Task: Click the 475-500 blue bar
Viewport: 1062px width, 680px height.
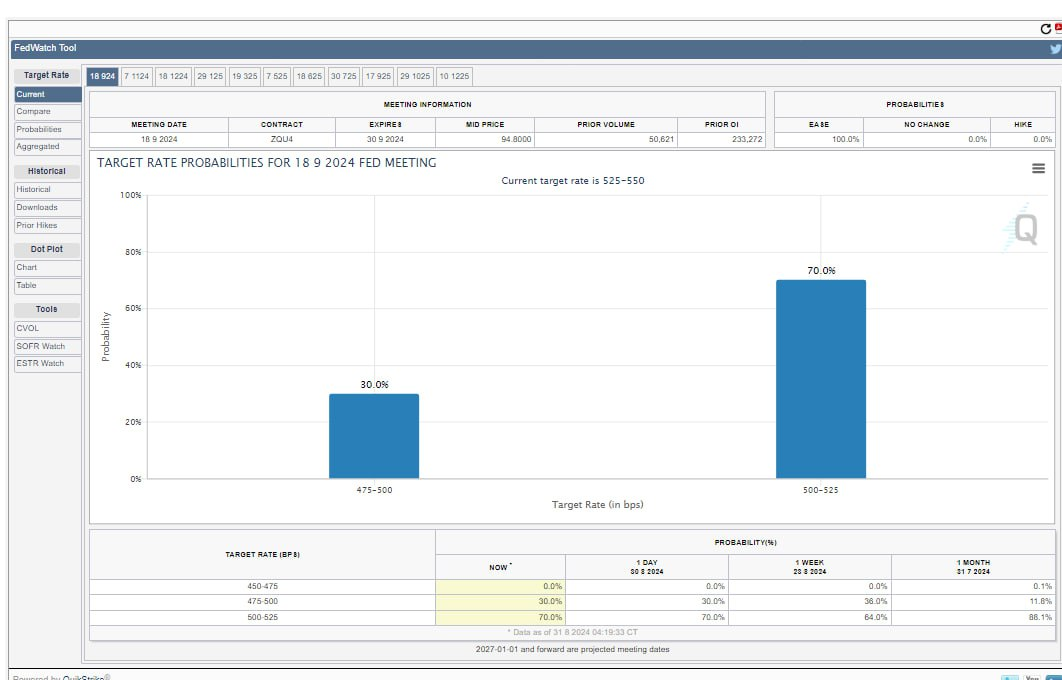Action: pos(374,436)
